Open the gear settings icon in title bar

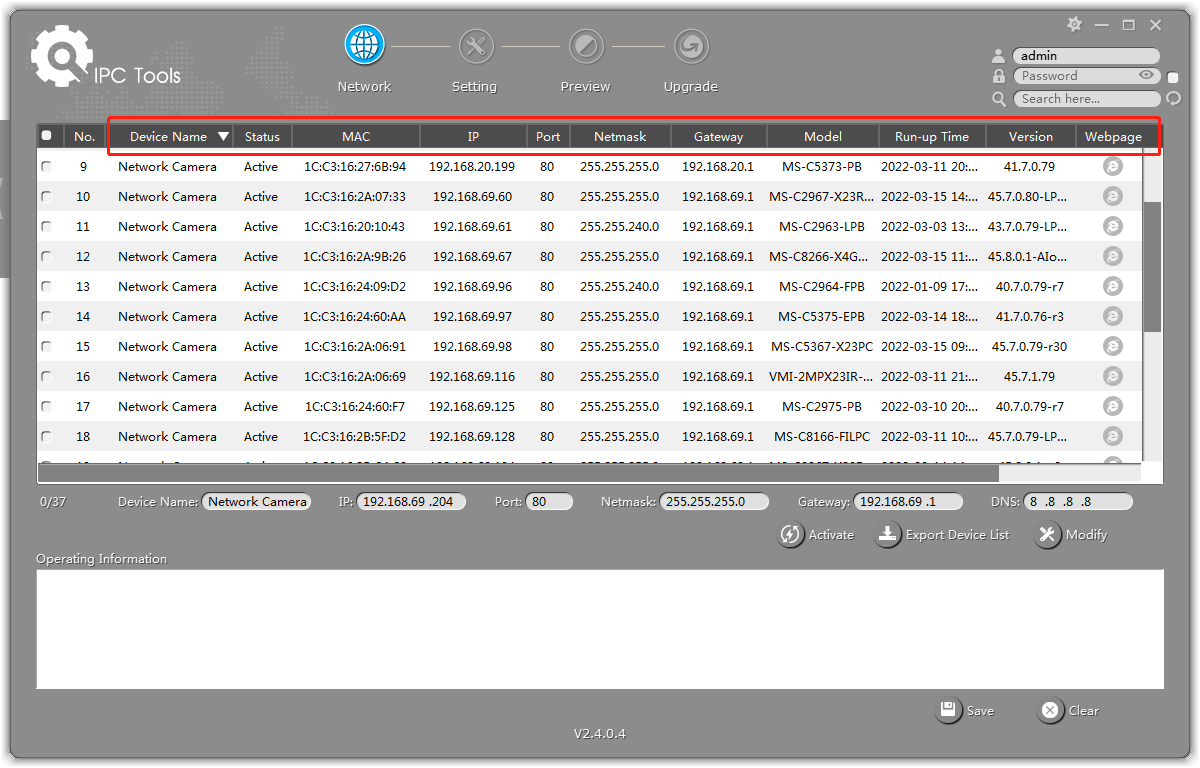[x=1074, y=24]
